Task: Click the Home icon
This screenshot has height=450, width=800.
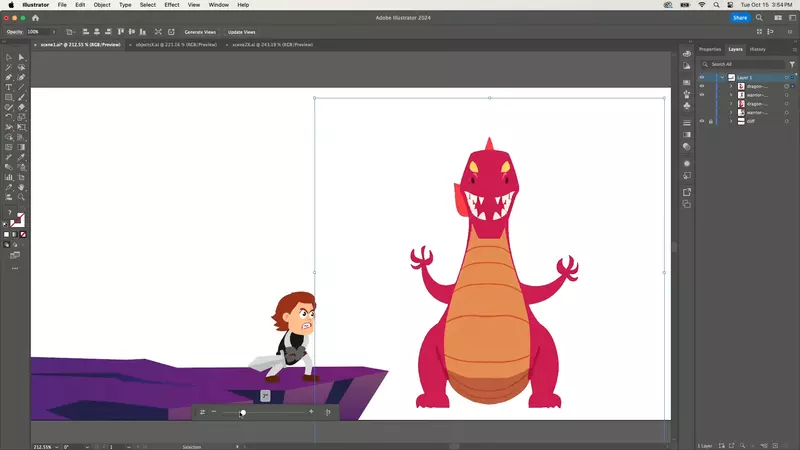Action: (36, 18)
